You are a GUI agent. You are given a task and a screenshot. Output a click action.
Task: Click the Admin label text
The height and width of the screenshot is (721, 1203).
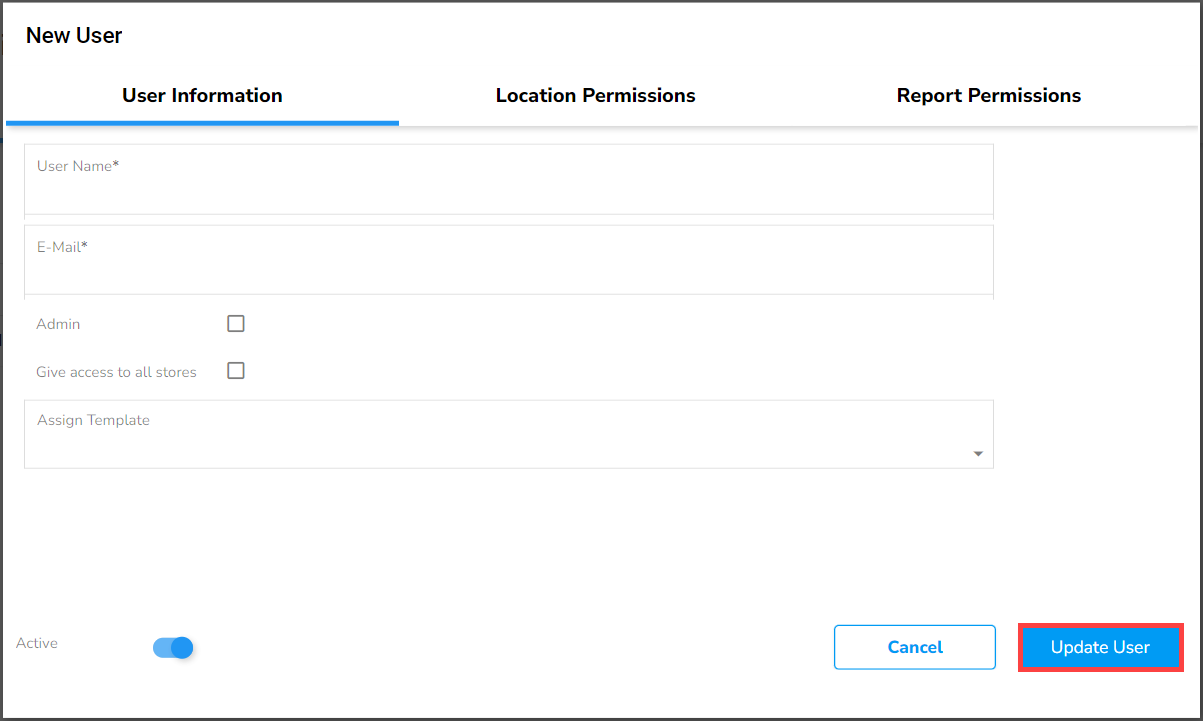(58, 324)
